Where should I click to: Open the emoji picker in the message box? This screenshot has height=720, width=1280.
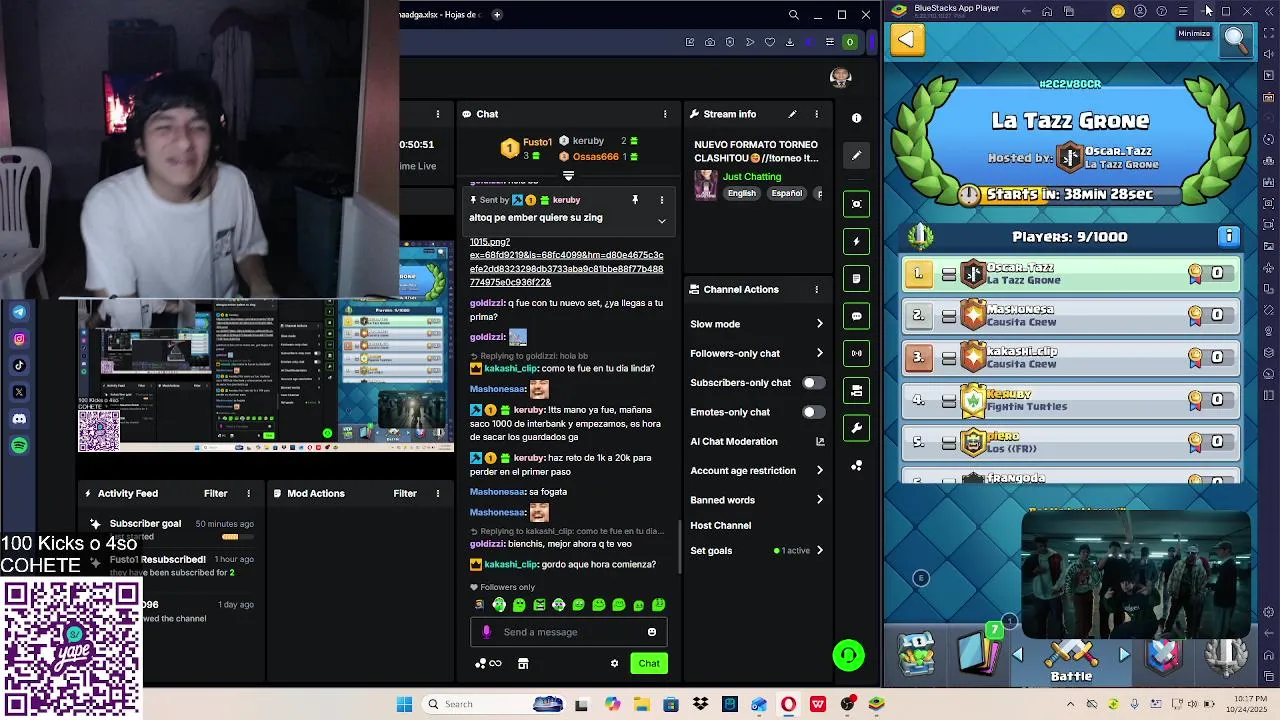652,632
